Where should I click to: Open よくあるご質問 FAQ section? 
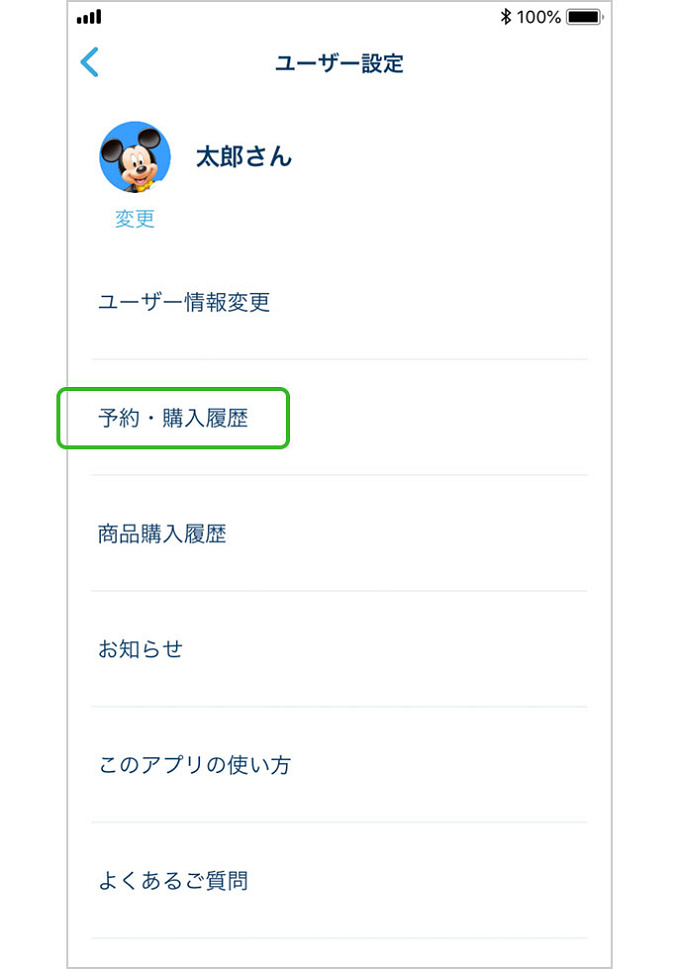pos(172,880)
